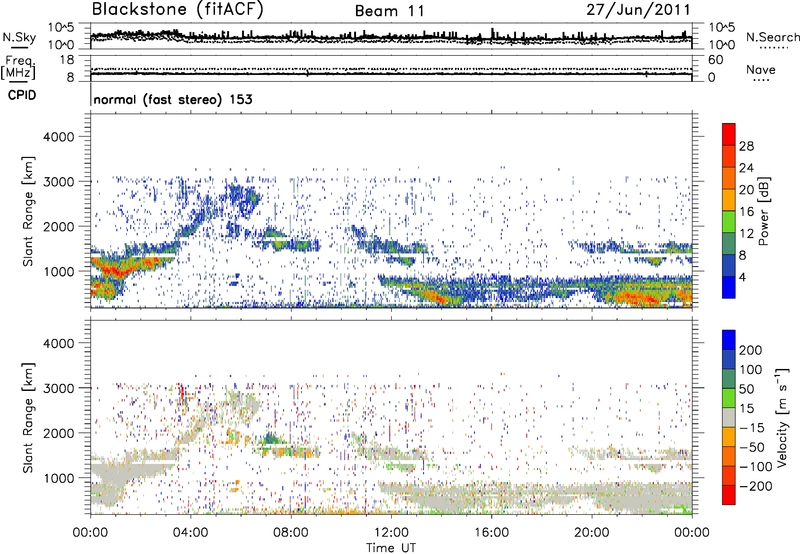The width and height of the screenshot is (800, 554).
Task: Click the 'Velocity [m s-1]' colorbar label
Action: pyautogui.click(x=782, y=417)
